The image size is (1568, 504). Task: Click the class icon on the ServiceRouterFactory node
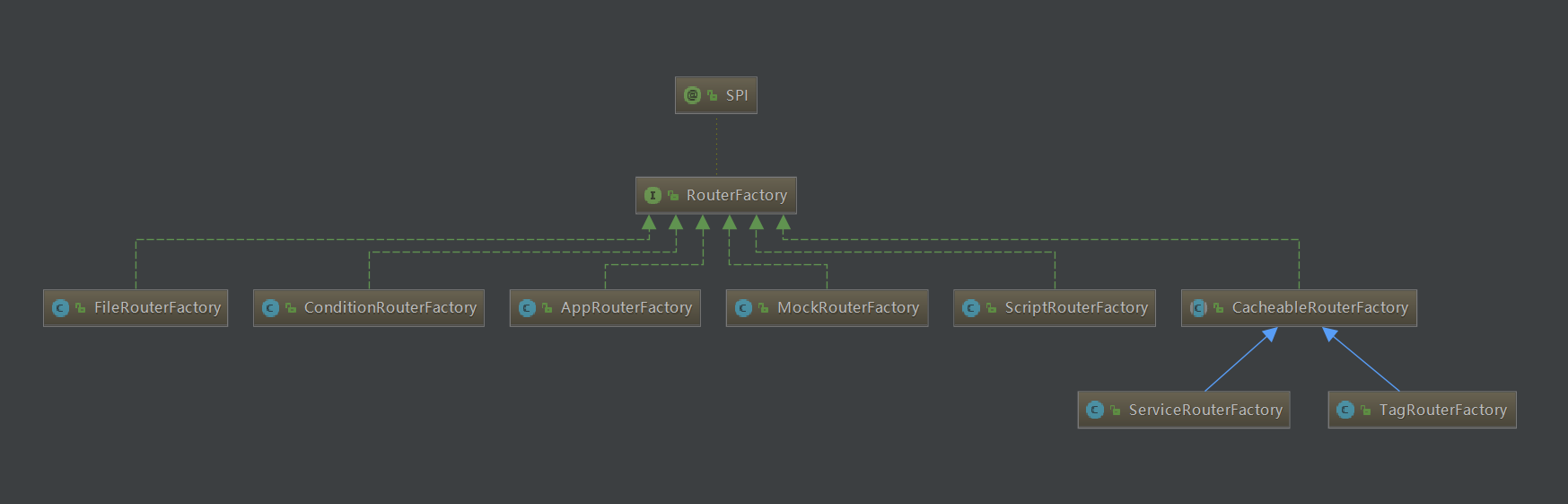(1094, 410)
